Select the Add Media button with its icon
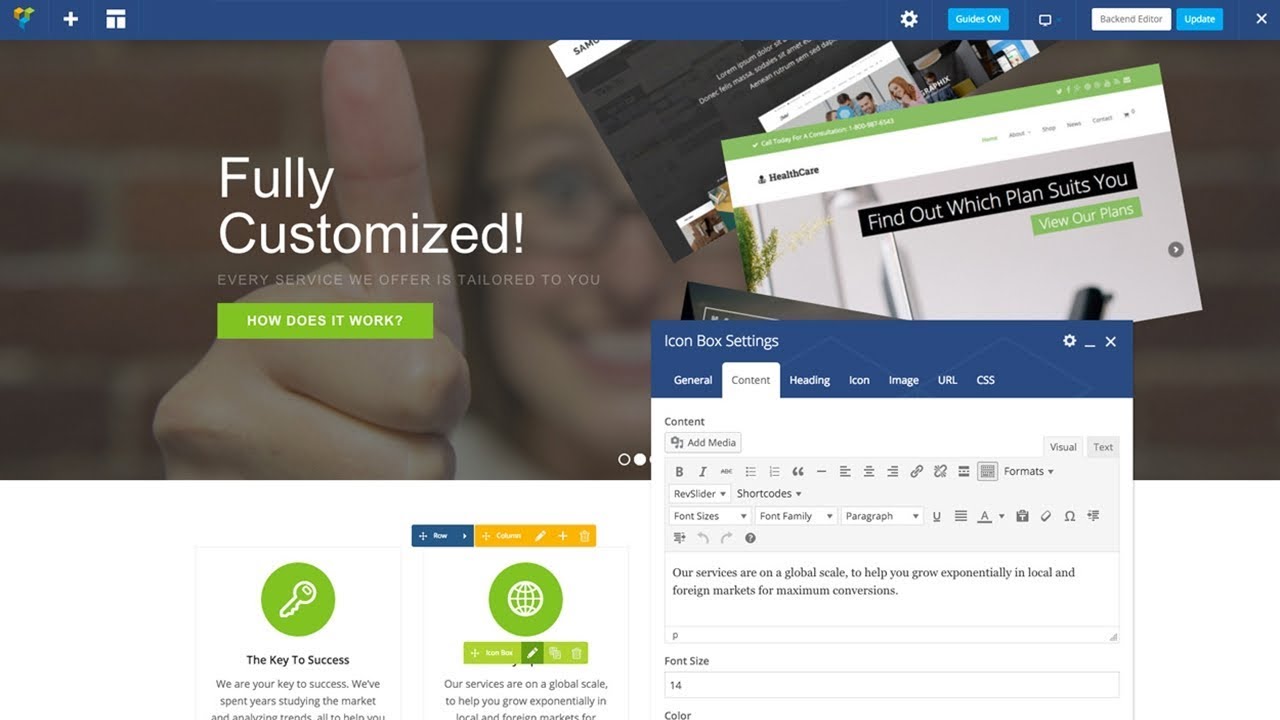This screenshot has width=1280, height=720. (x=703, y=442)
